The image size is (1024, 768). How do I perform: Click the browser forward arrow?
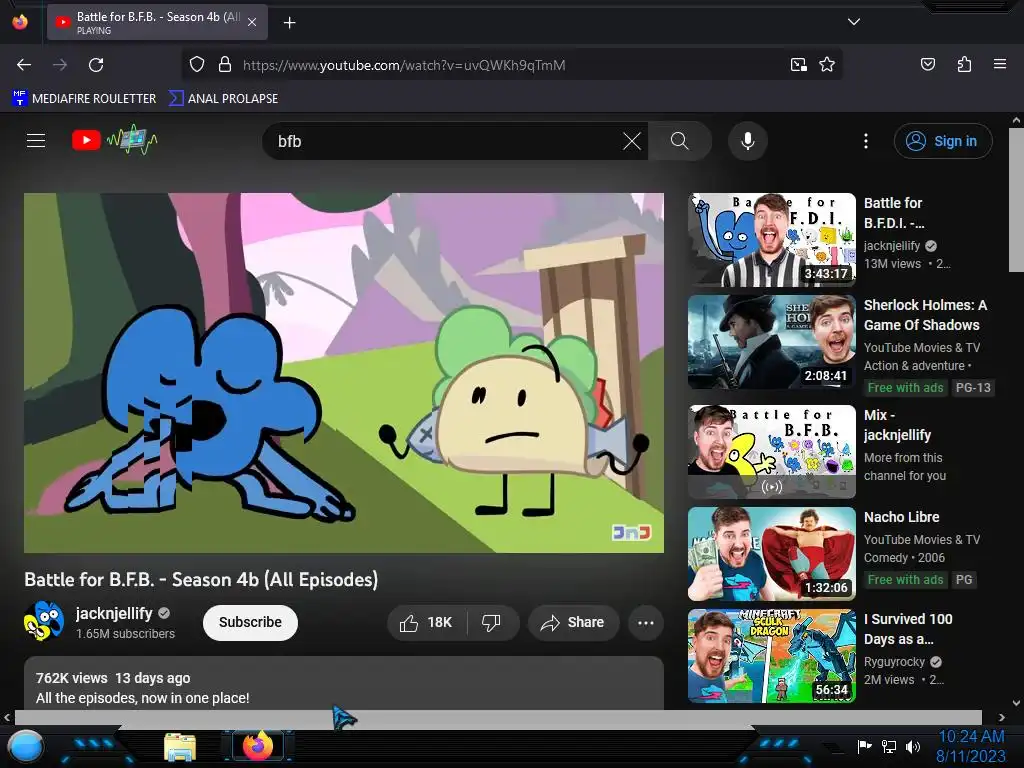pos(60,65)
